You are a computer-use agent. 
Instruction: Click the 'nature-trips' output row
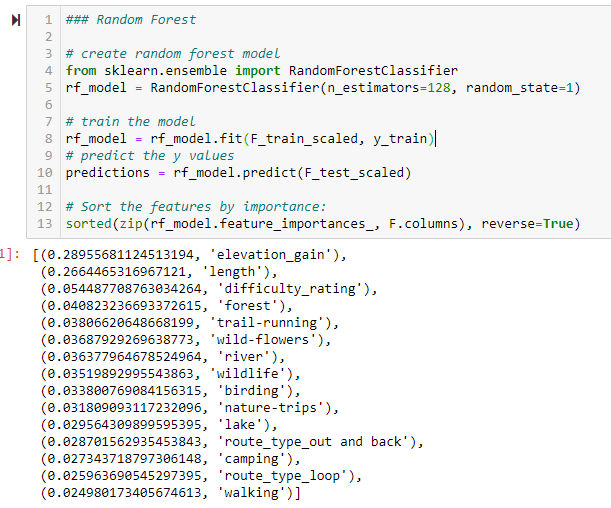coord(190,408)
